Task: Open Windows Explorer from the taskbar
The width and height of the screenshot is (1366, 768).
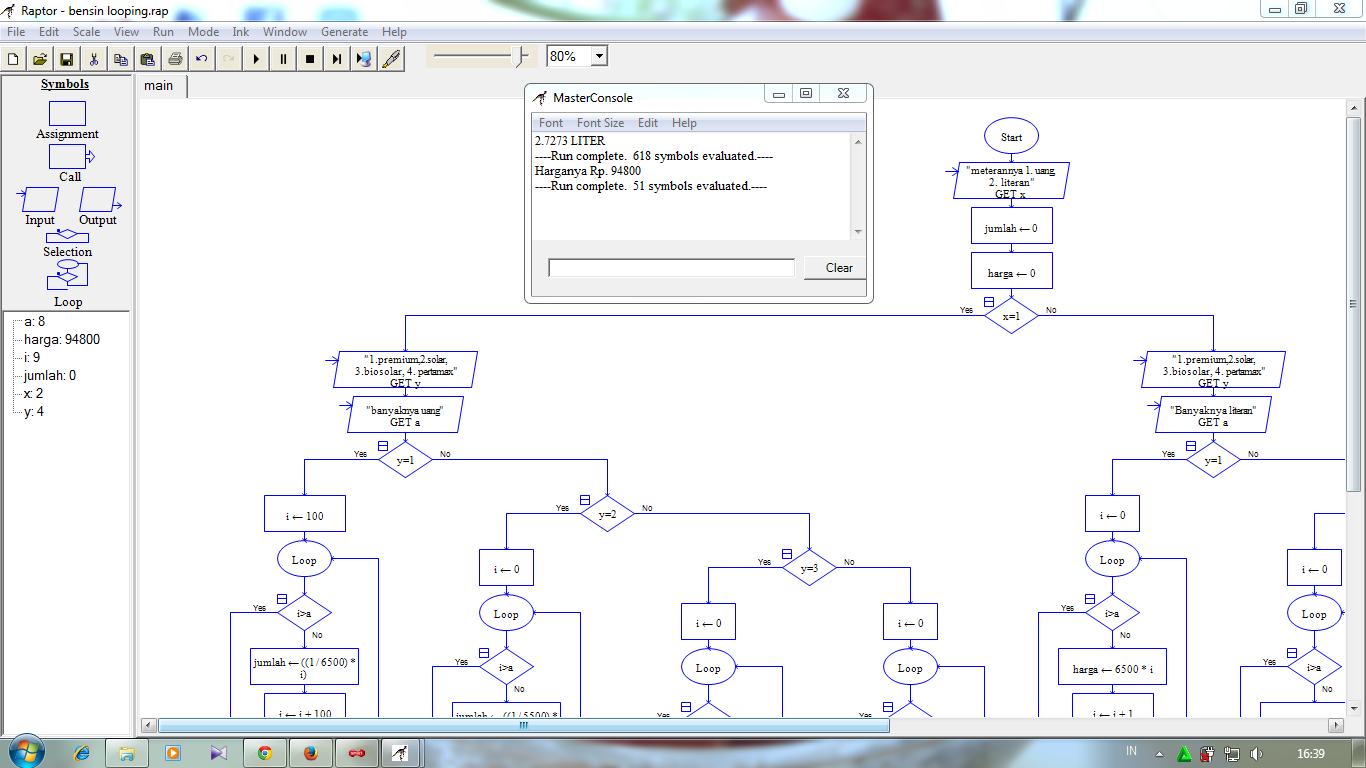Action: 127,752
